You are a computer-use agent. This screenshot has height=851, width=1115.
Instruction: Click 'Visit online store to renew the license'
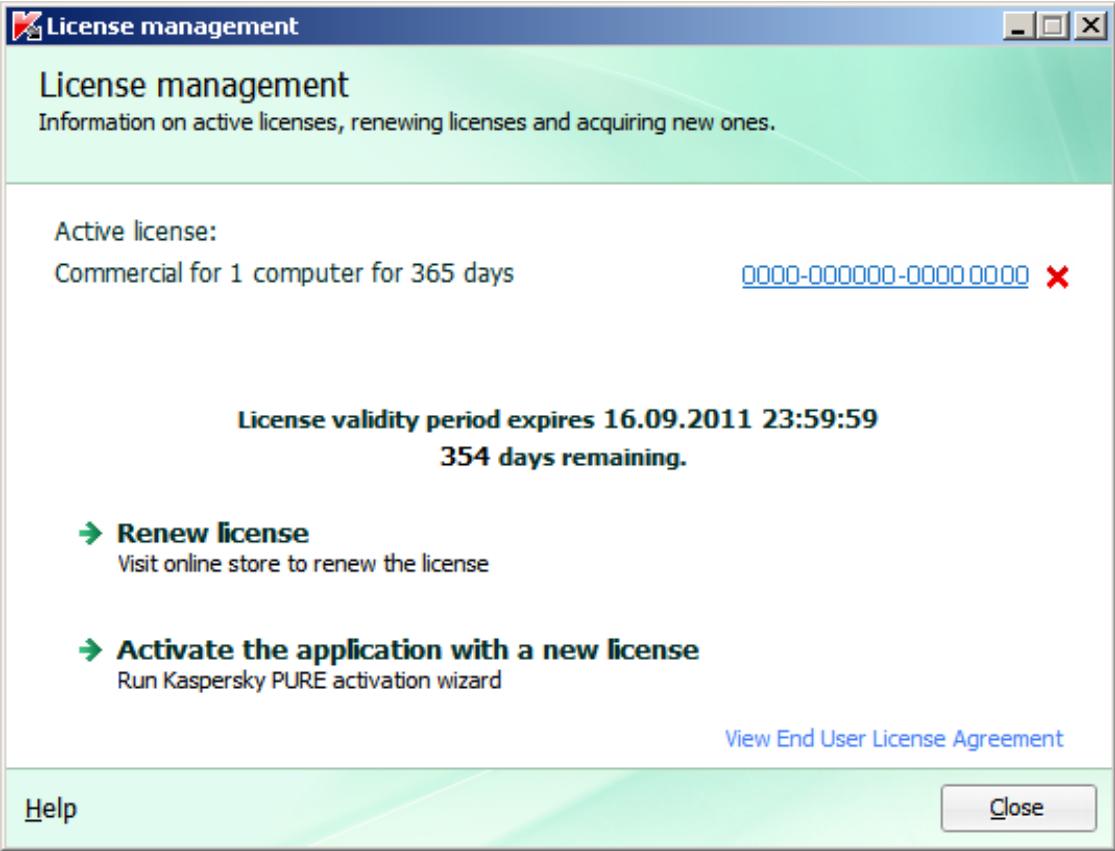(303, 564)
